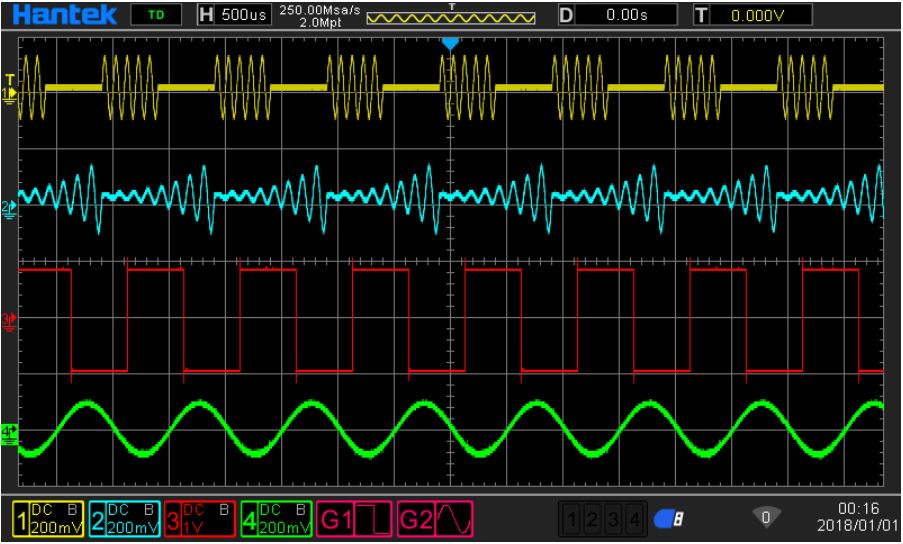
Task: Select G2 sine wave generator
Action: click(435, 519)
